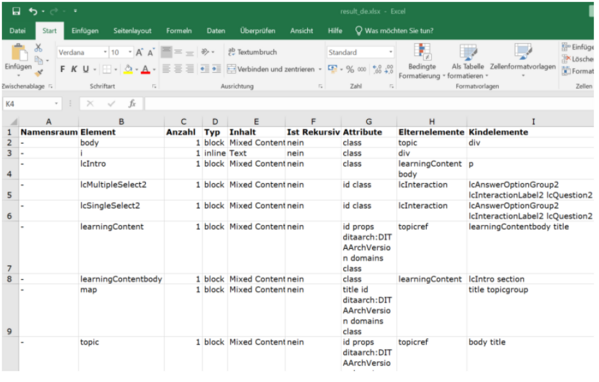Open fill color dropdown arrow
The width and height of the screenshot is (599, 382).
click(x=136, y=70)
